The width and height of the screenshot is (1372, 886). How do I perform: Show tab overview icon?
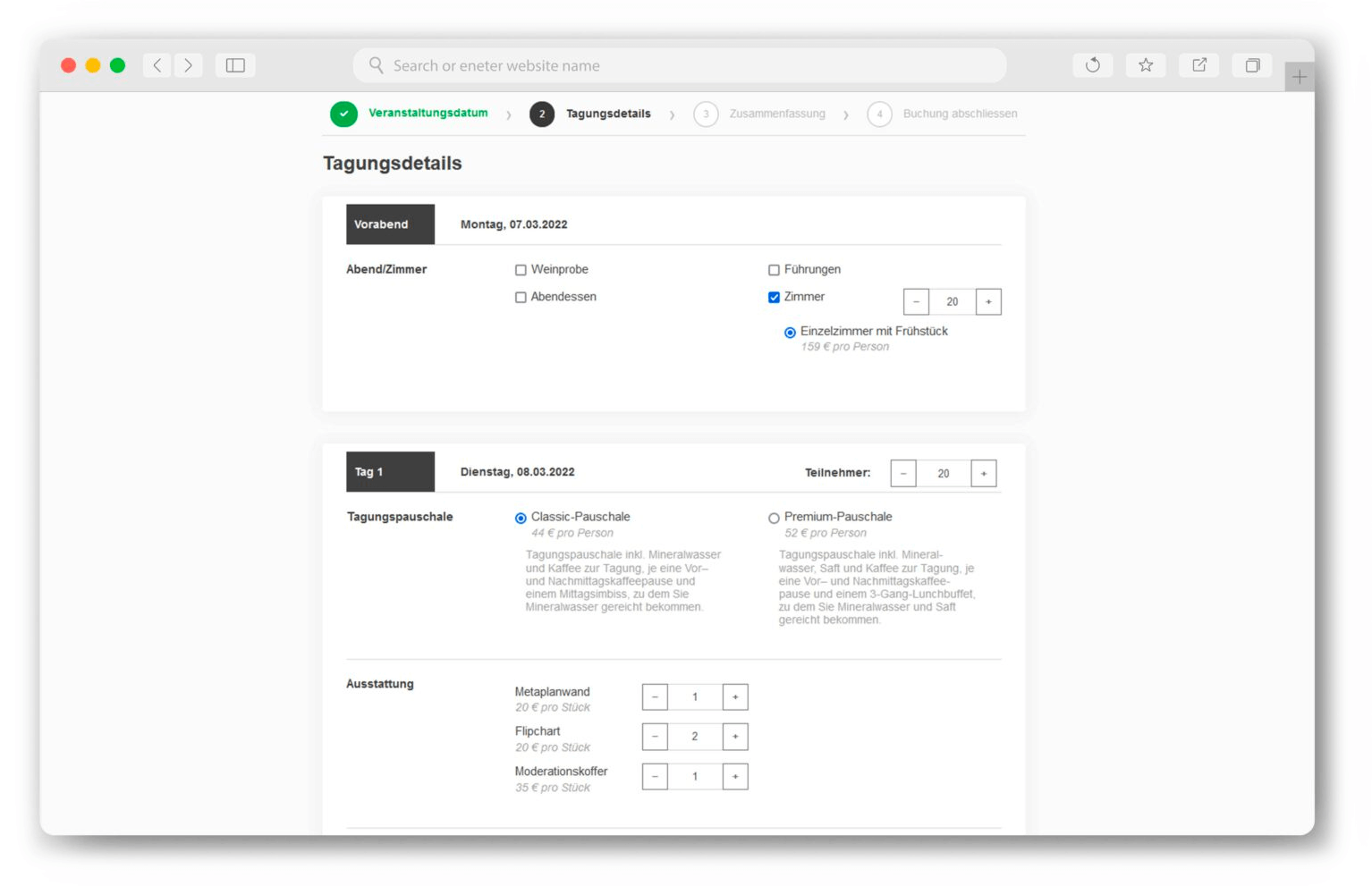[x=1252, y=65]
